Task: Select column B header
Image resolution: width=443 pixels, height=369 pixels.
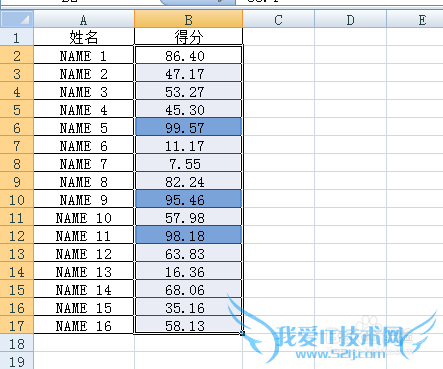Action: point(188,19)
